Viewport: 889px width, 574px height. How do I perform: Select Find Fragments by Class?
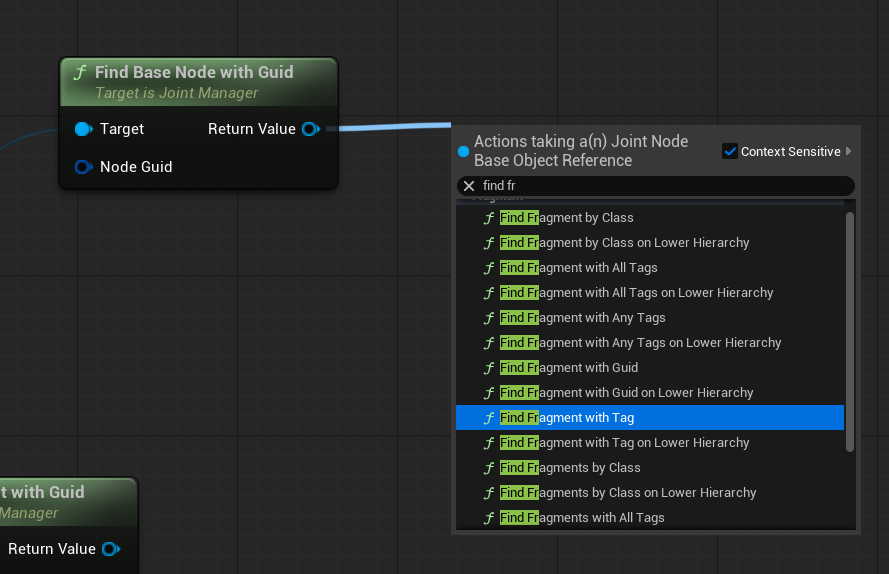tap(570, 468)
